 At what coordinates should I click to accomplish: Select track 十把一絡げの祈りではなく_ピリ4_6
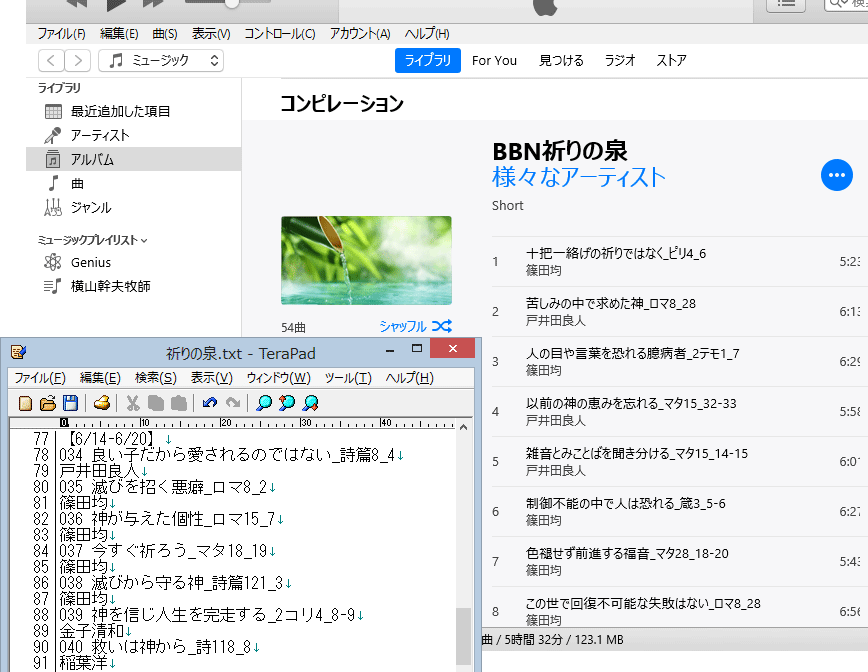(x=680, y=261)
